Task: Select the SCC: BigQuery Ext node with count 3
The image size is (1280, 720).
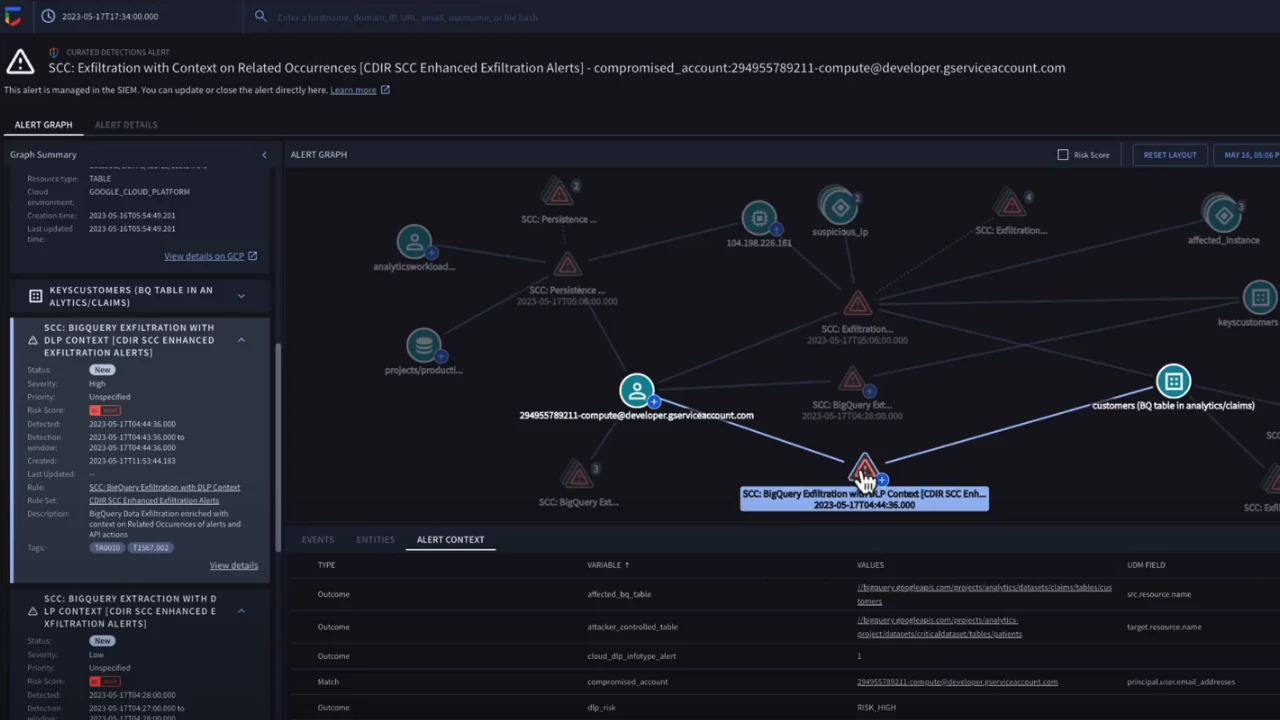Action: 577,475
